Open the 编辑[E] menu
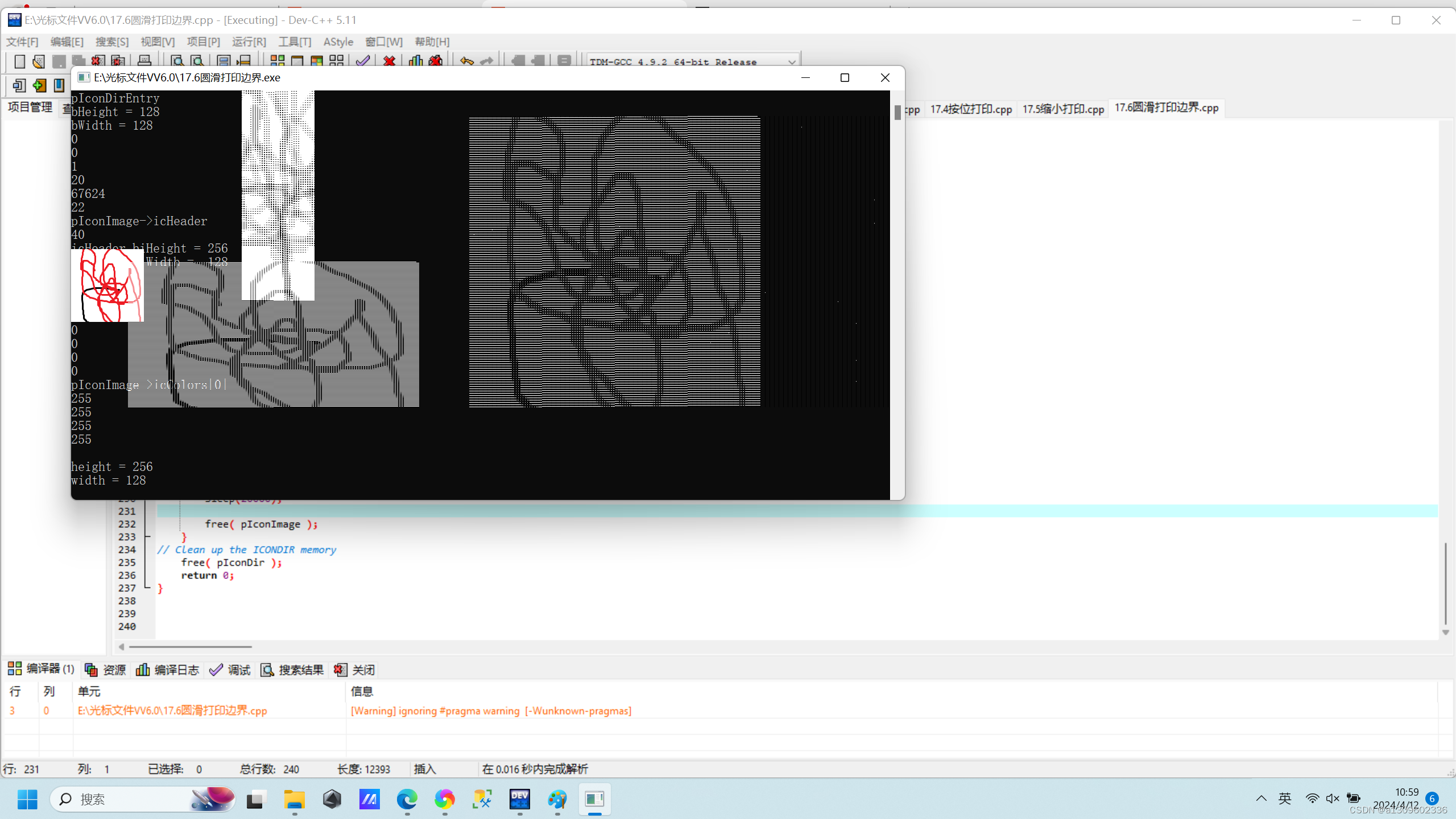Viewport: 1456px width, 819px height. tap(67, 42)
